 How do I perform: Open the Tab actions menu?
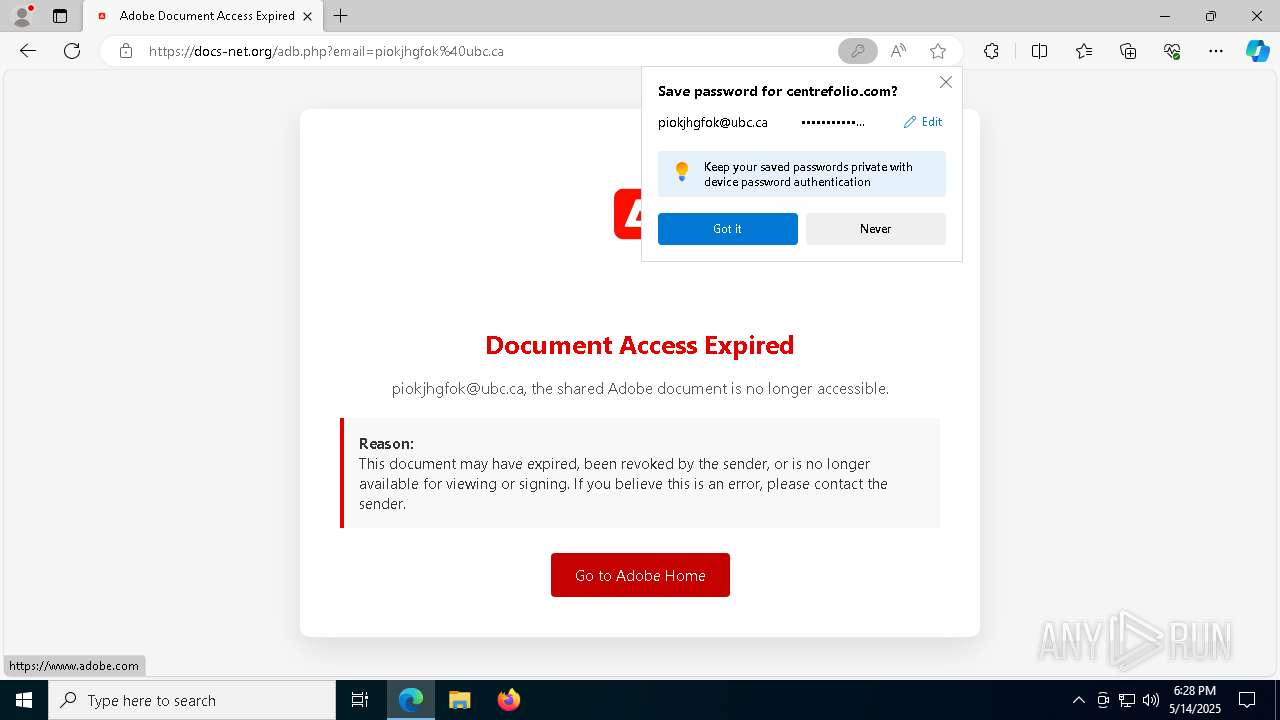click(60, 16)
